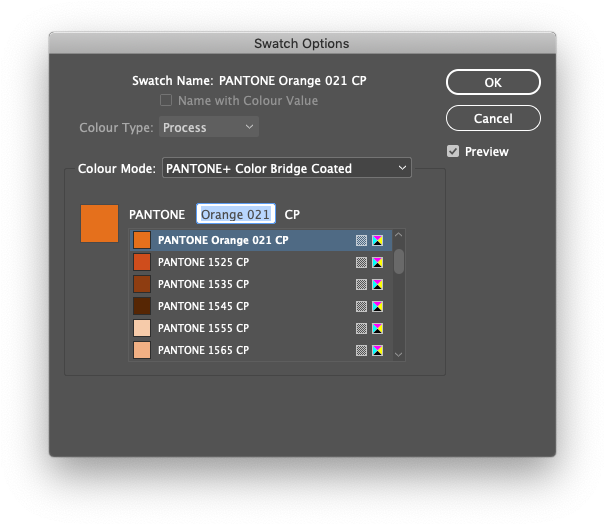Select the PANTONE Orange 021 CP list entry

[261, 240]
